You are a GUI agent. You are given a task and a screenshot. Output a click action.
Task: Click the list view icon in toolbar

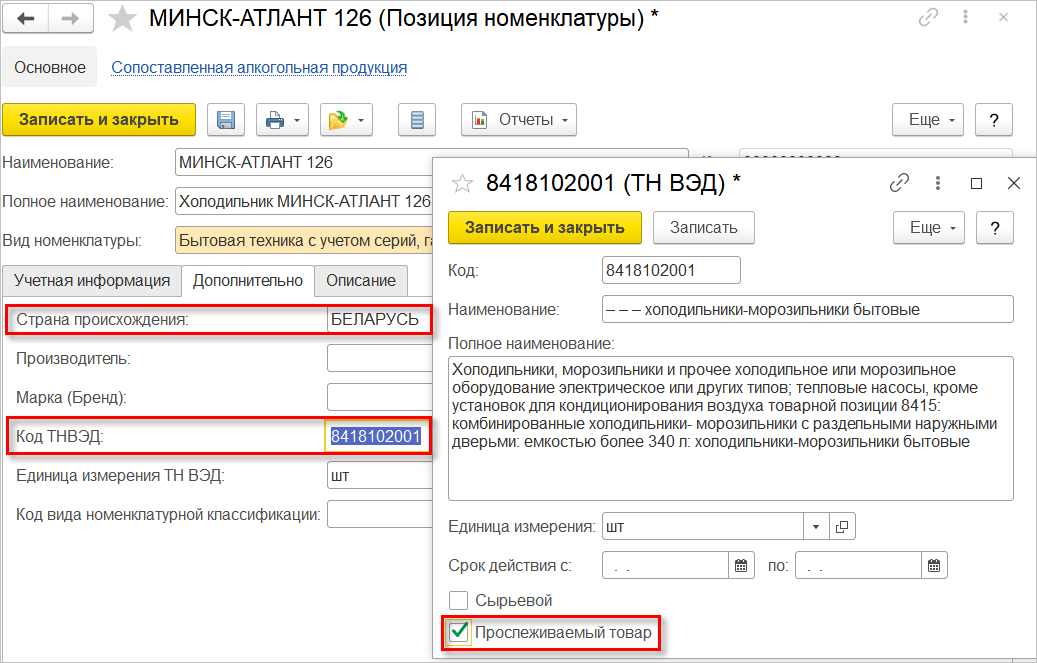point(417,120)
